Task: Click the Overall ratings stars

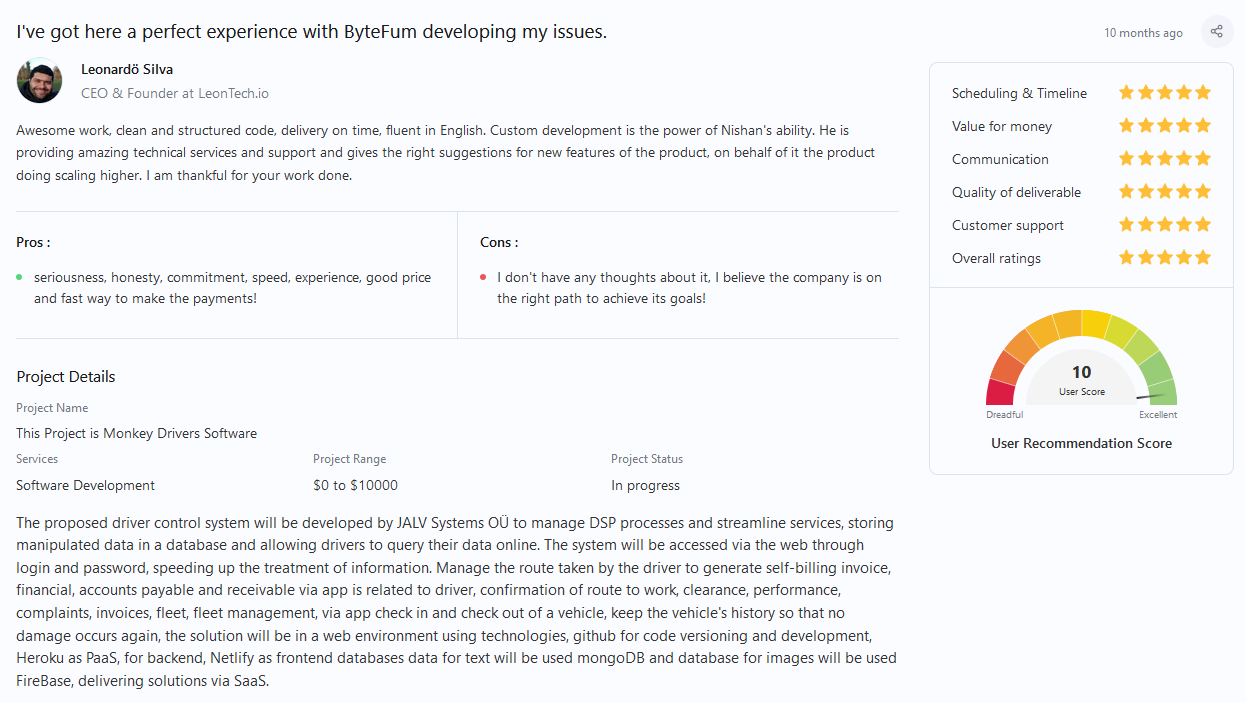Action: 1165,258
